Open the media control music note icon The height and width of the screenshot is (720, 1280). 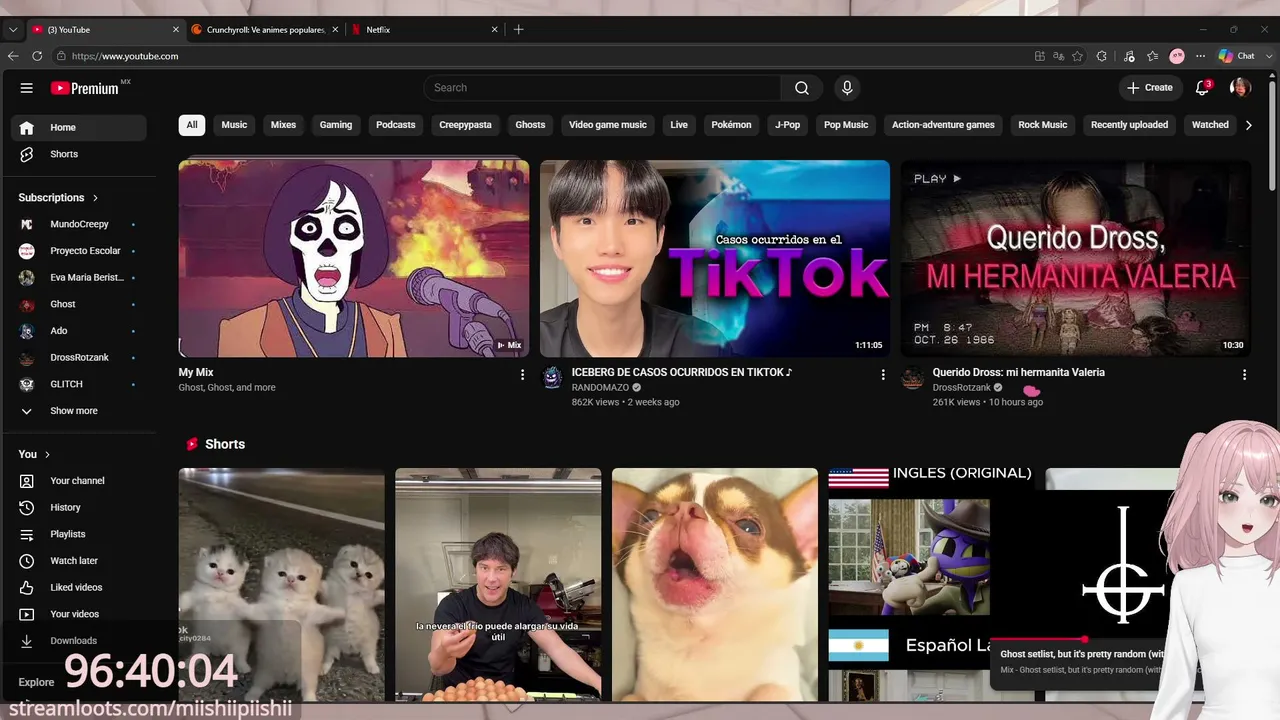(1129, 56)
